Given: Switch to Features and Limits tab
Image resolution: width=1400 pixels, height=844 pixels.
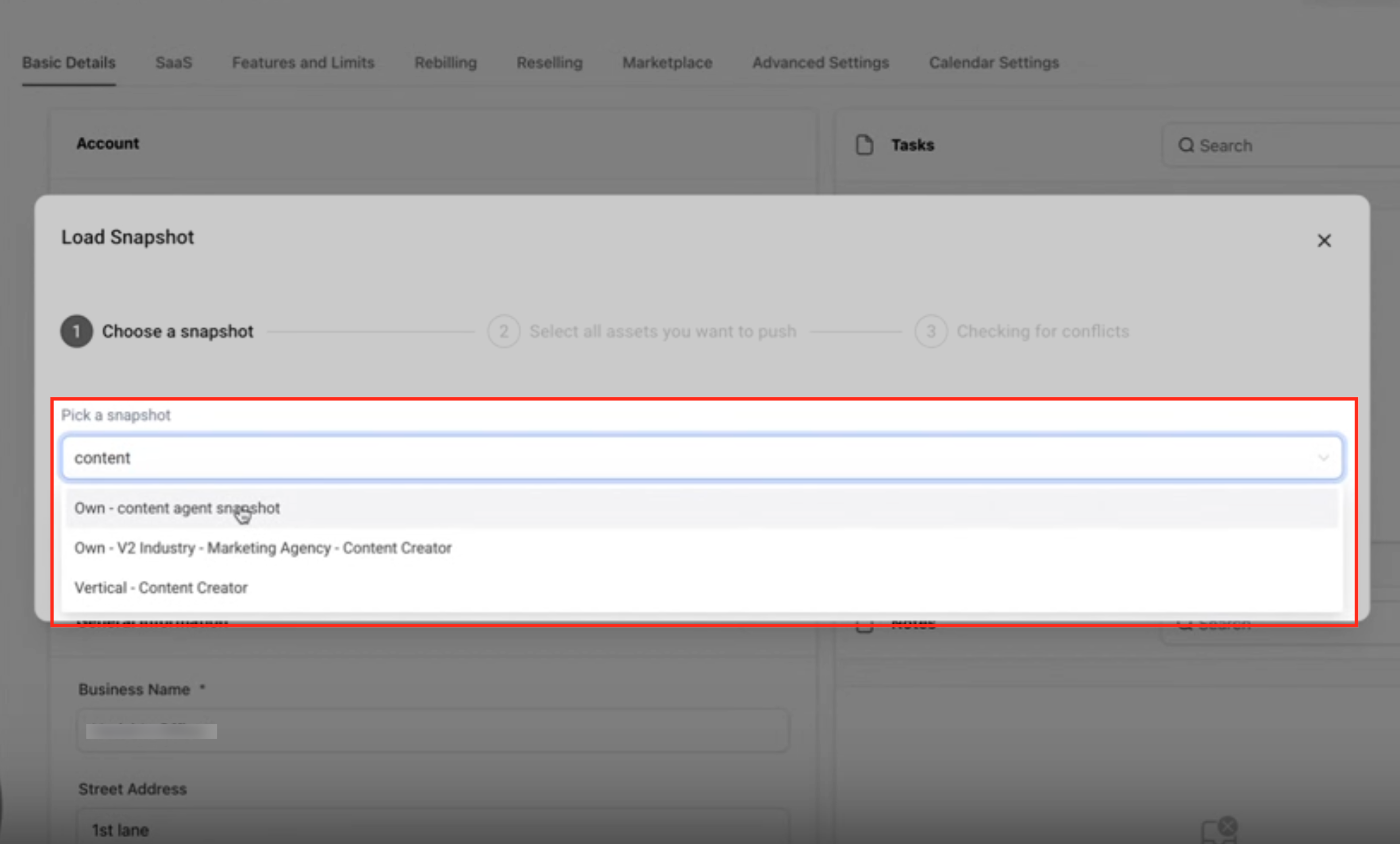Looking at the screenshot, I should pos(303,63).
